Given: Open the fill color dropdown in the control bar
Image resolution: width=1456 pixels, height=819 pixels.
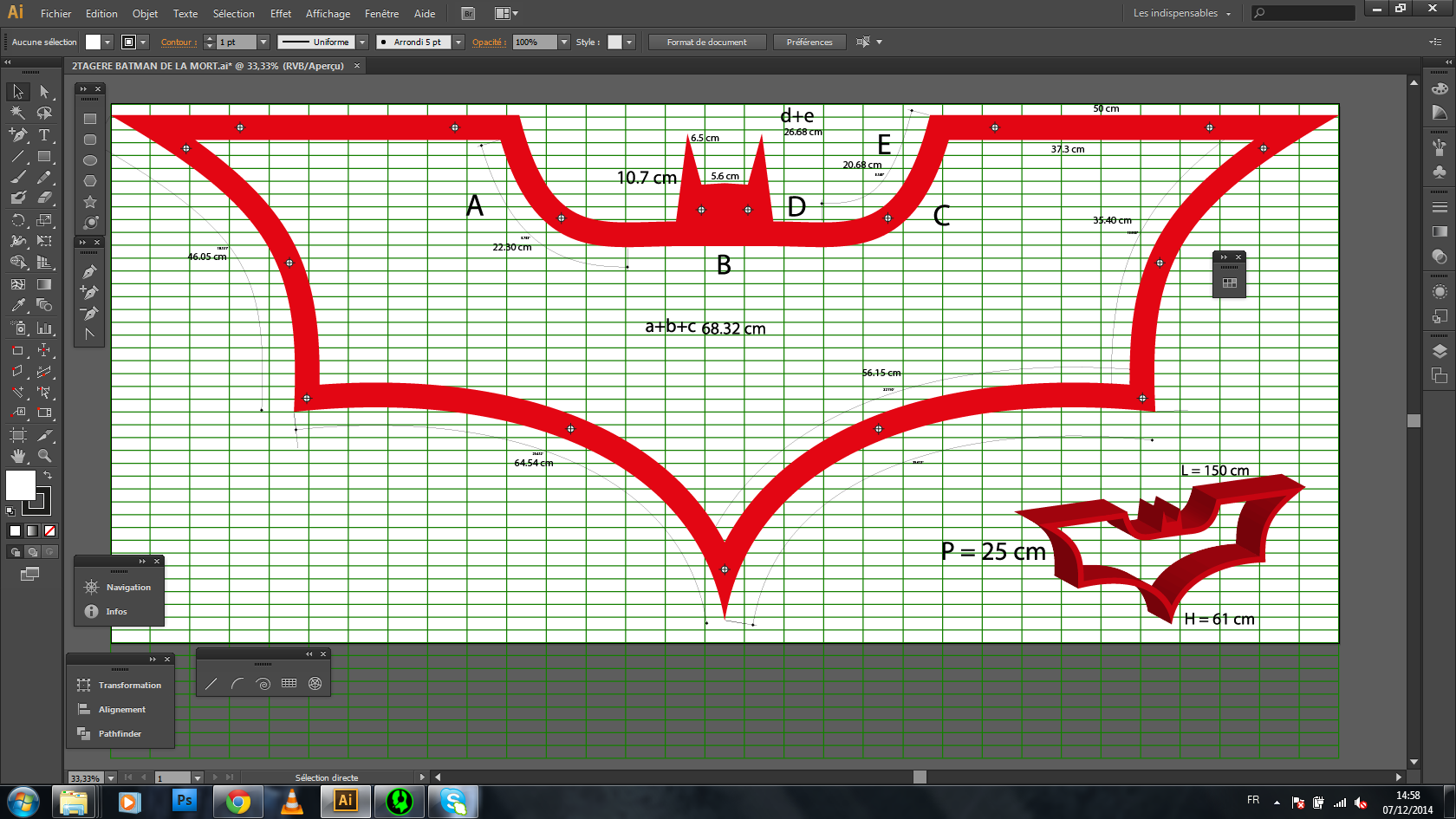Looking at the screenshot, I should 107,42.
